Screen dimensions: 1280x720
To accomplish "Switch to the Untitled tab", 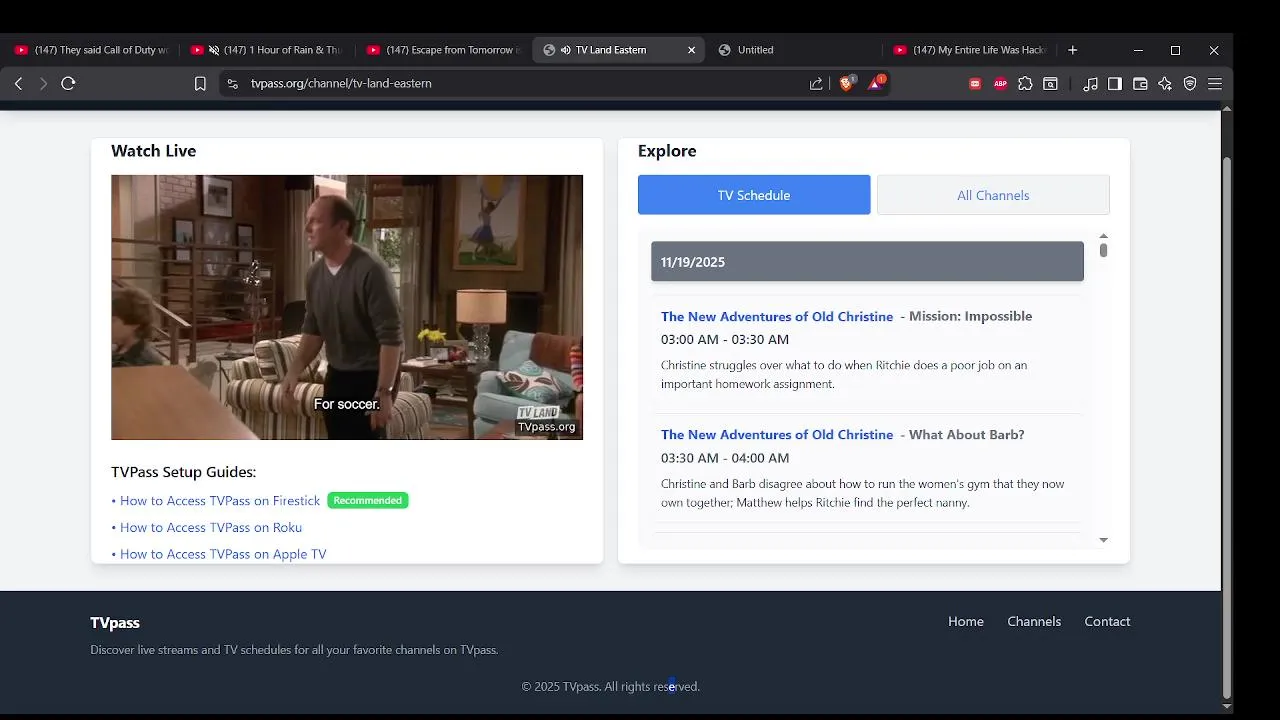I will click(x=796, y=50).
